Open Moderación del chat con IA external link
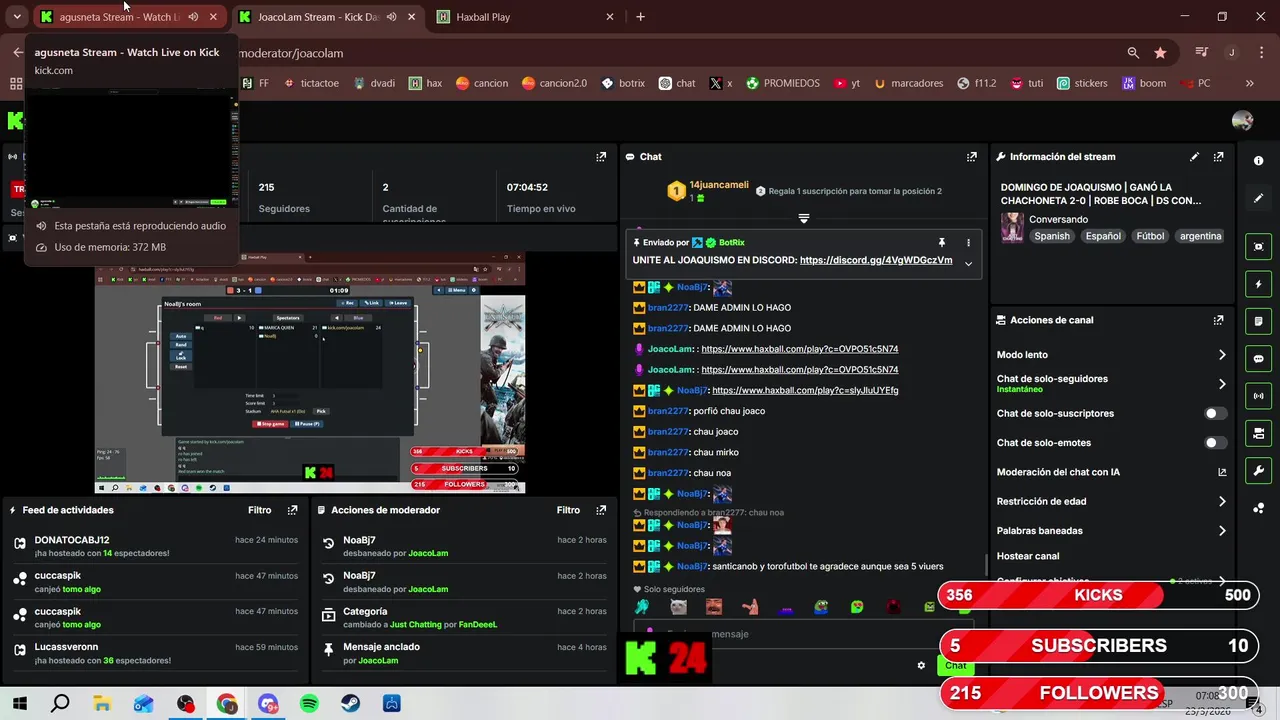The height and width of the screenshot is (720, 1280). (1222, 472)
